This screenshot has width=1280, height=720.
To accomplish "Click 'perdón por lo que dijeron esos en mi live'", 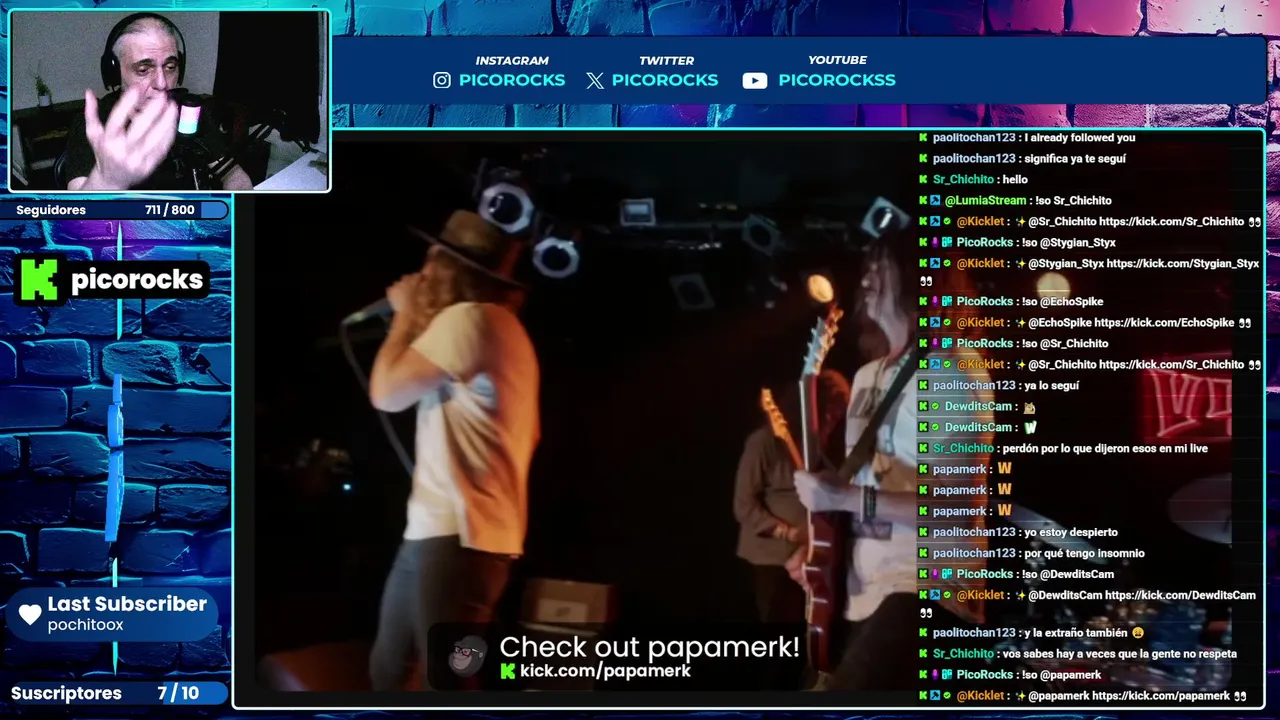I will tap(1103, 449).
